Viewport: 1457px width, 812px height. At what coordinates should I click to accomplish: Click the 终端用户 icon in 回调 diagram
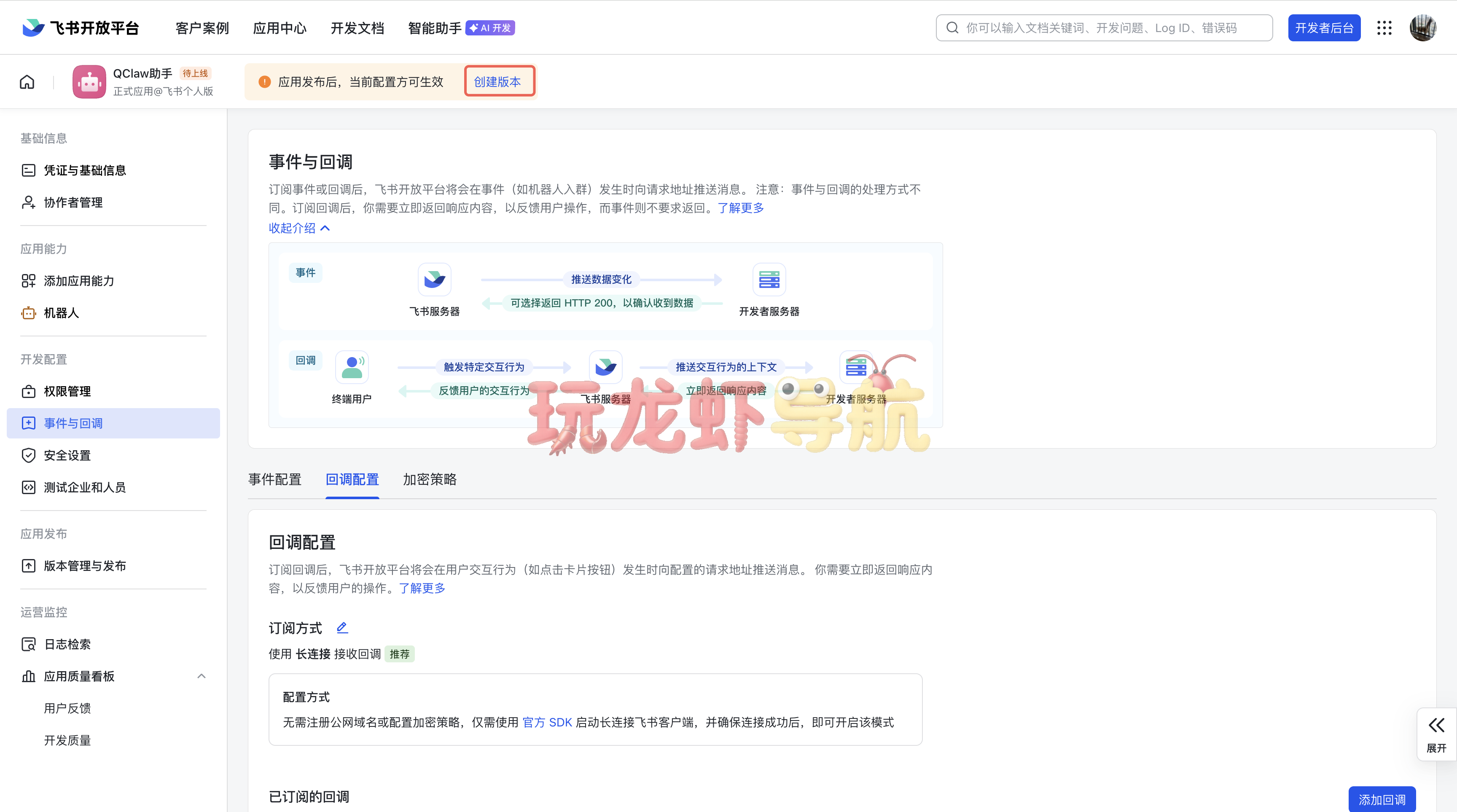click(x=352, y=367)
